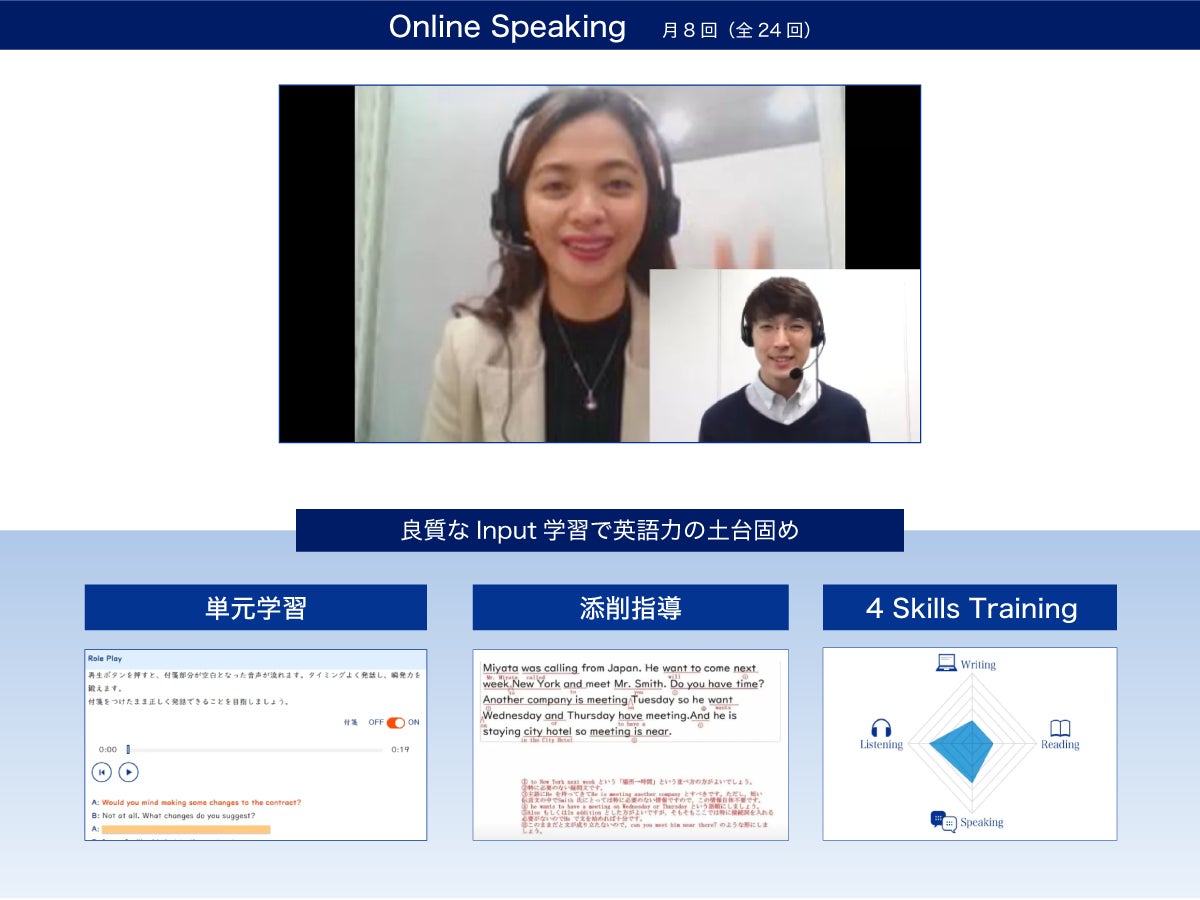This screenshot has height=900, width=1200.
Task: Click the 'Role Play' panel title
Action: [x=105, y=658]
